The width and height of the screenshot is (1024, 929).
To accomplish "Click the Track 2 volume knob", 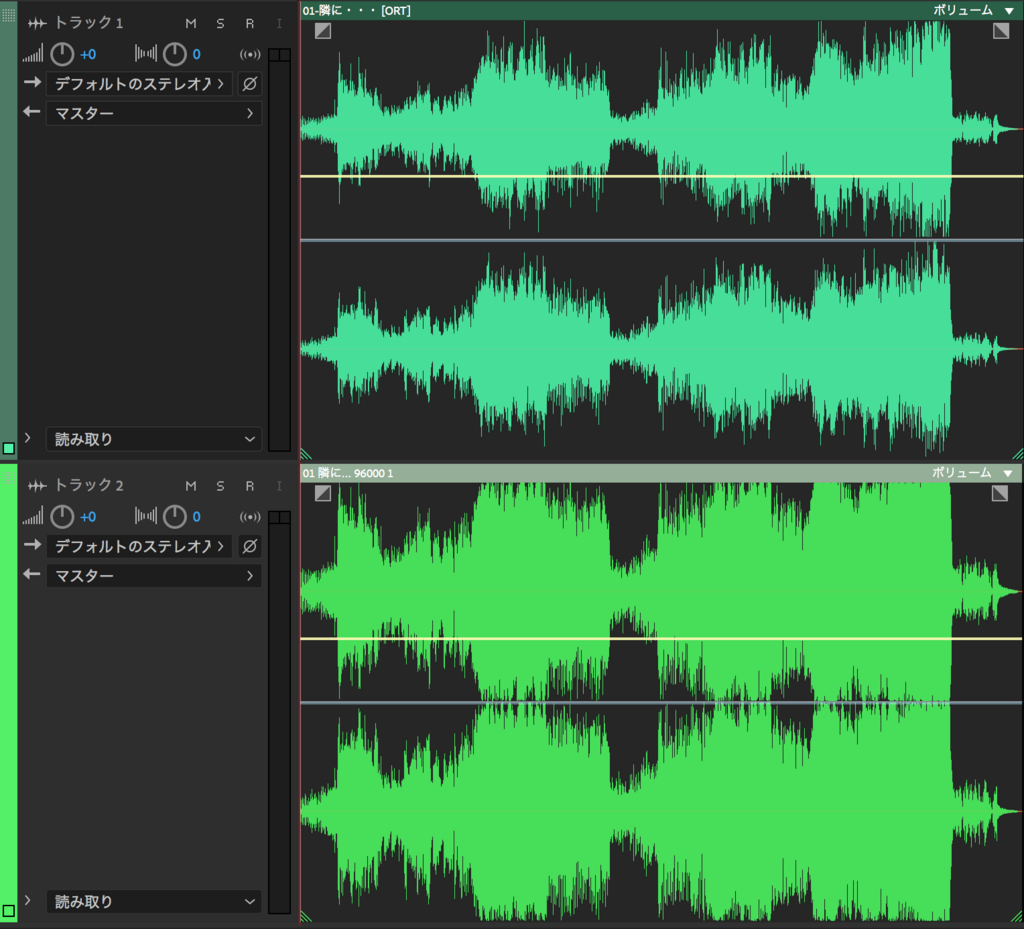I will point(62,516).
